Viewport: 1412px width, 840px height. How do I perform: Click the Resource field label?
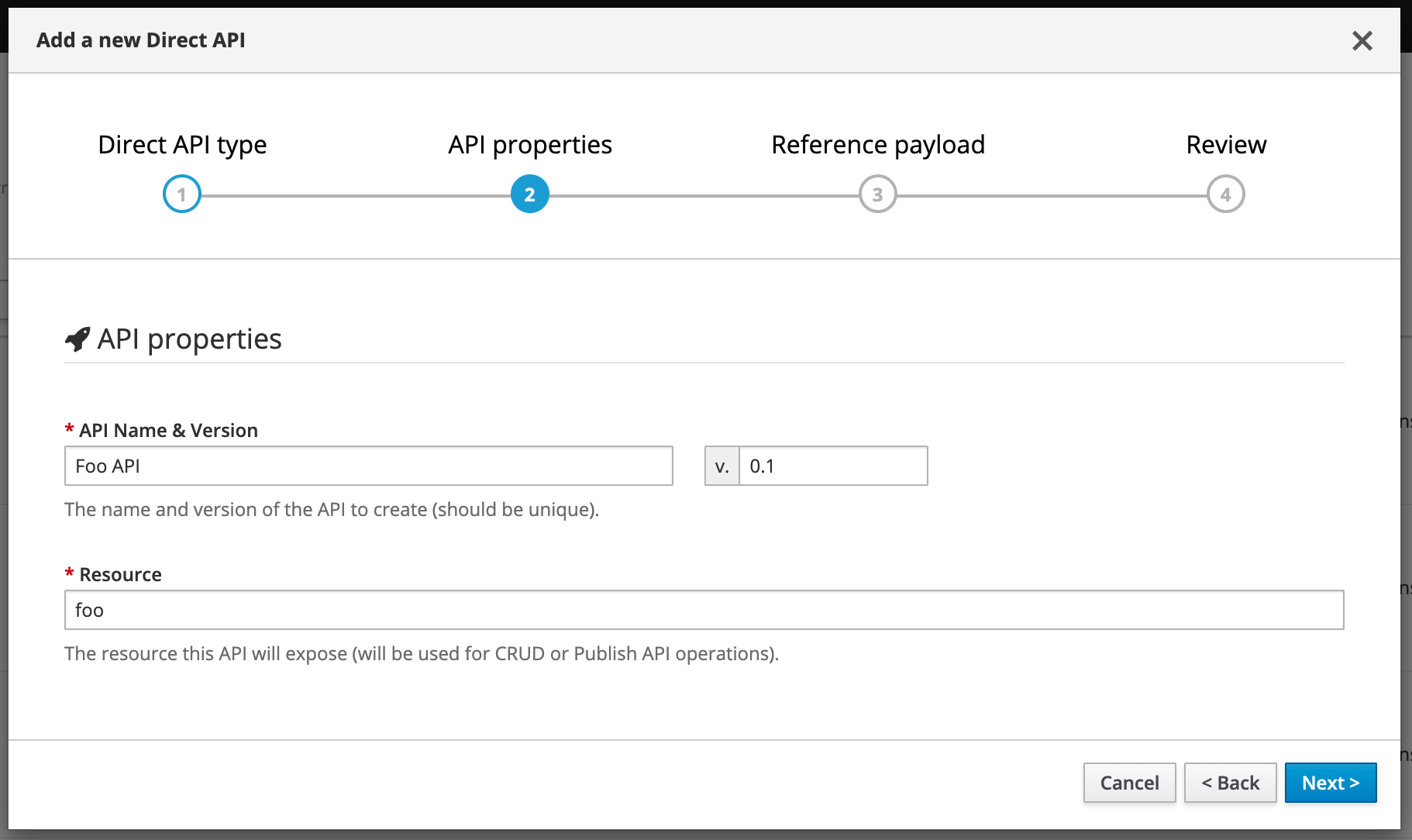(x=120, y=574)
